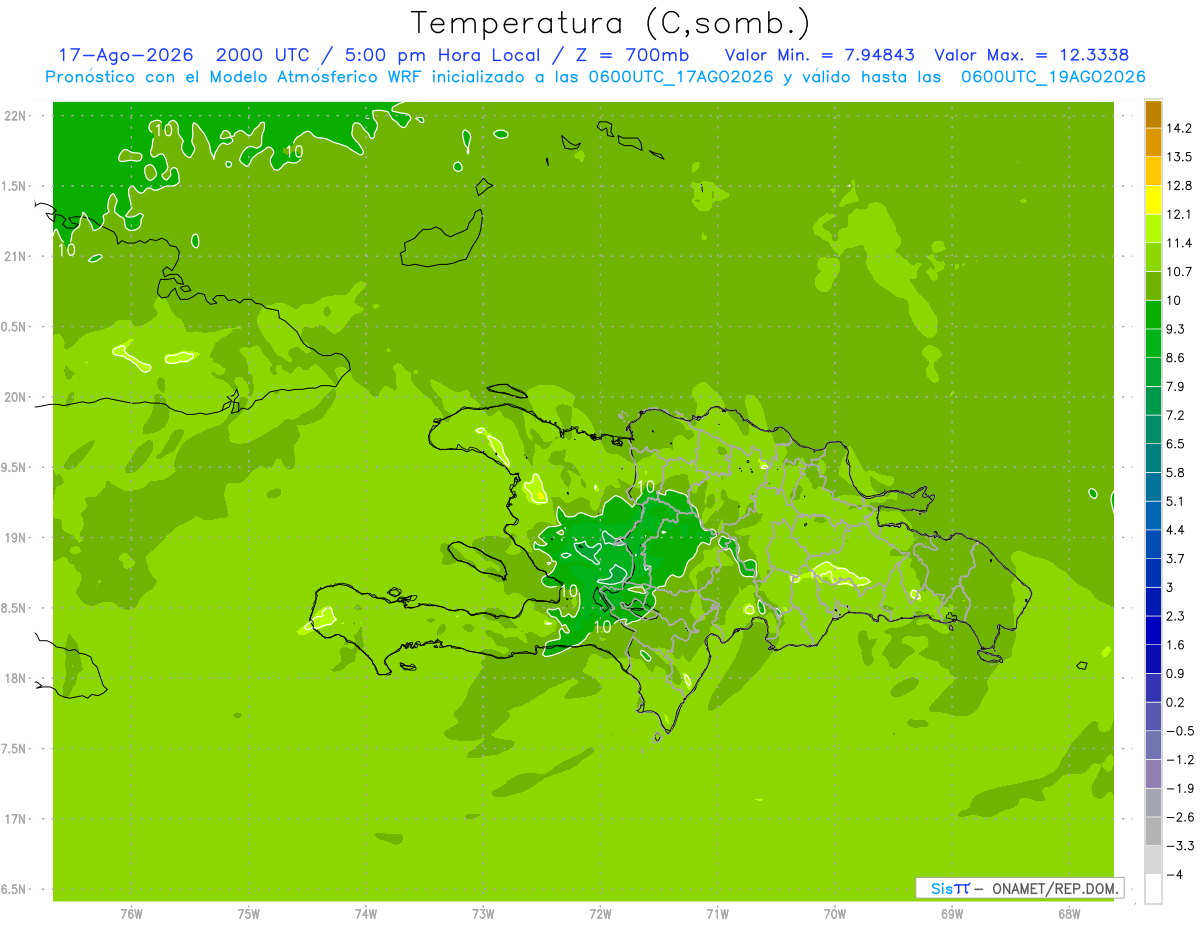This screenshot has height=927, width=1200.
Task: Pick the dark orange swatch above 14.2
Action: click(x=1153, y=114)
